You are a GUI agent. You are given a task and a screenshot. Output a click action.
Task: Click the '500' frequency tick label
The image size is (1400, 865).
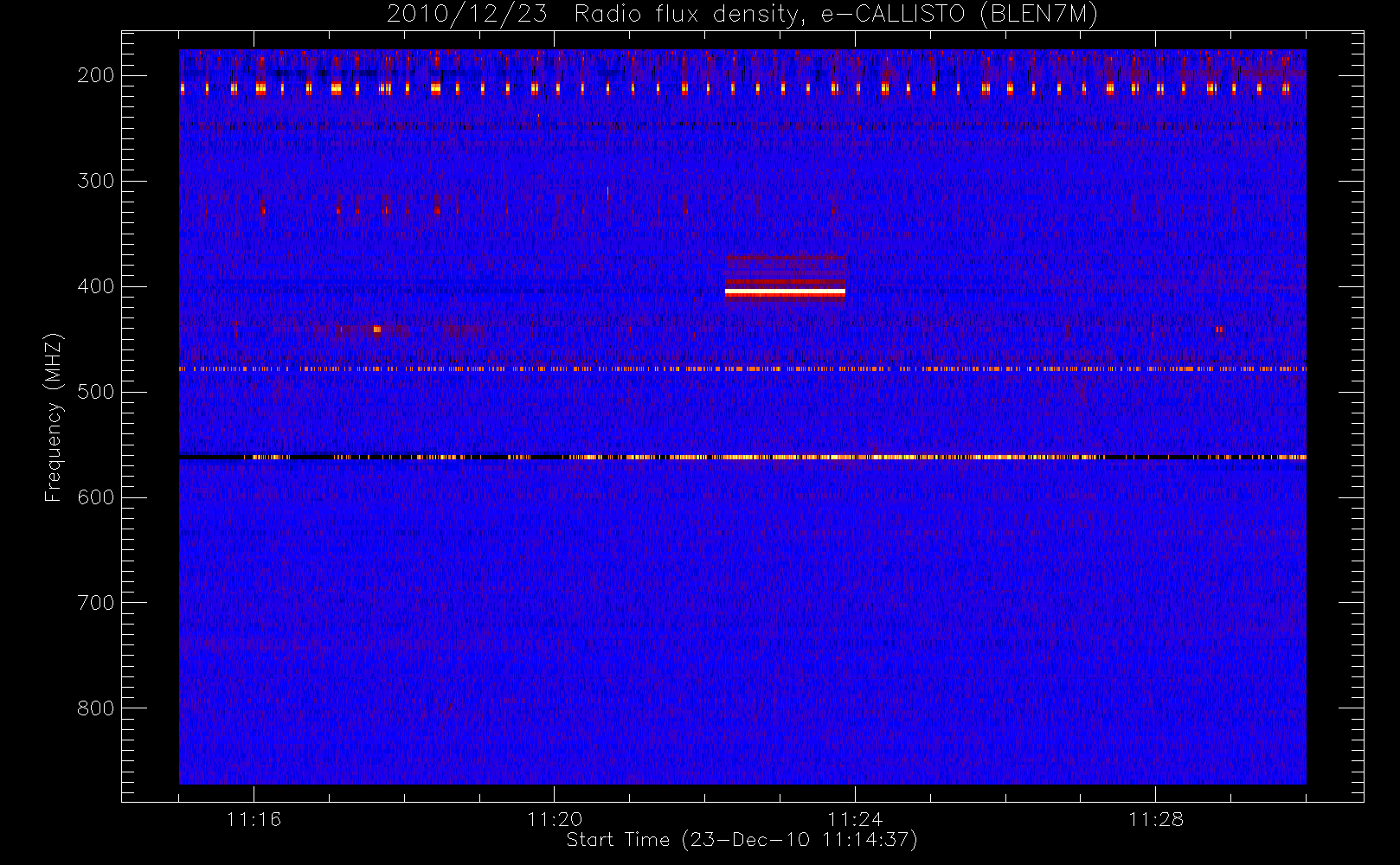(x=96, y=392)
